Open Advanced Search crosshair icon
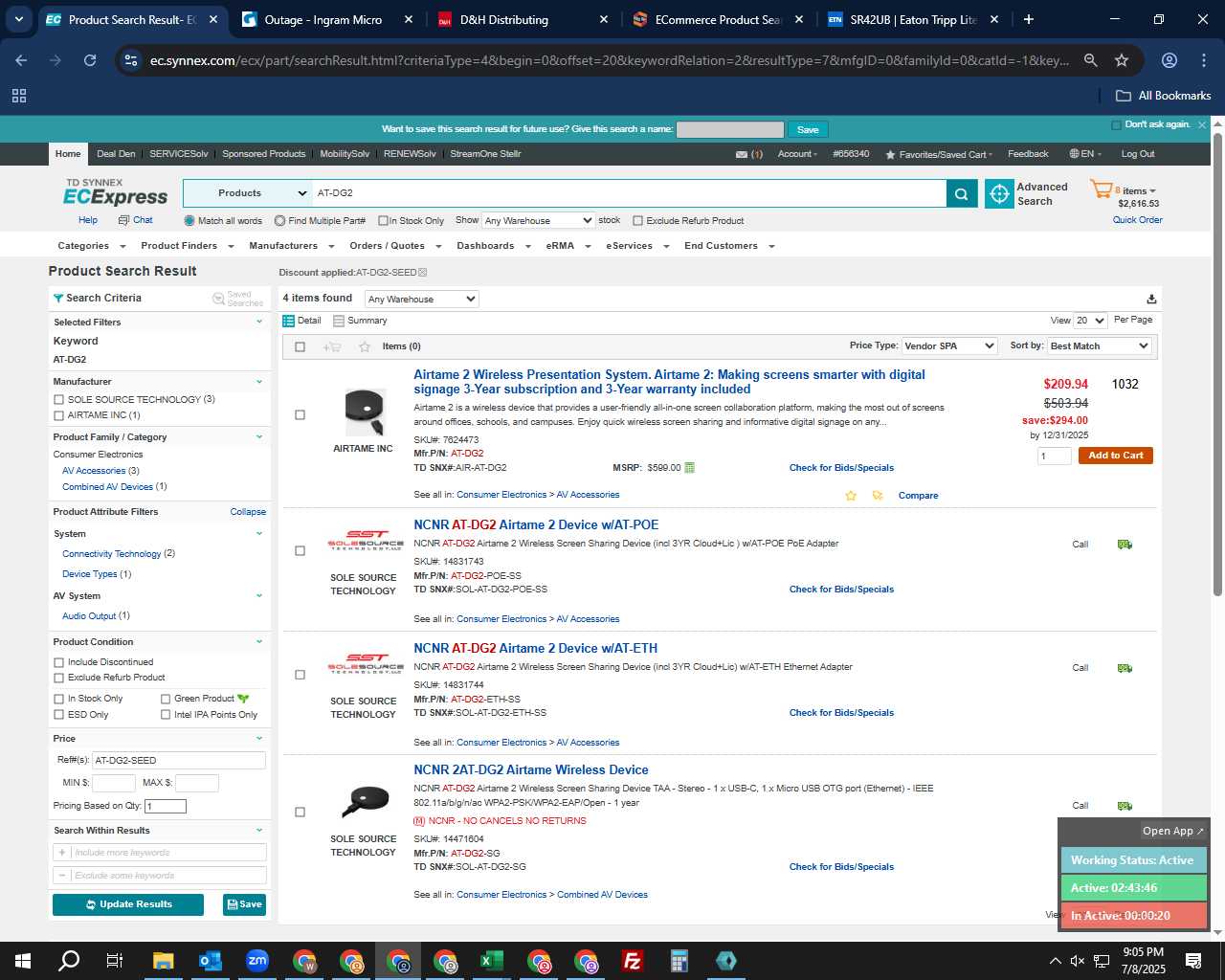The image size is (1225, 980). [x=999, y=193]
